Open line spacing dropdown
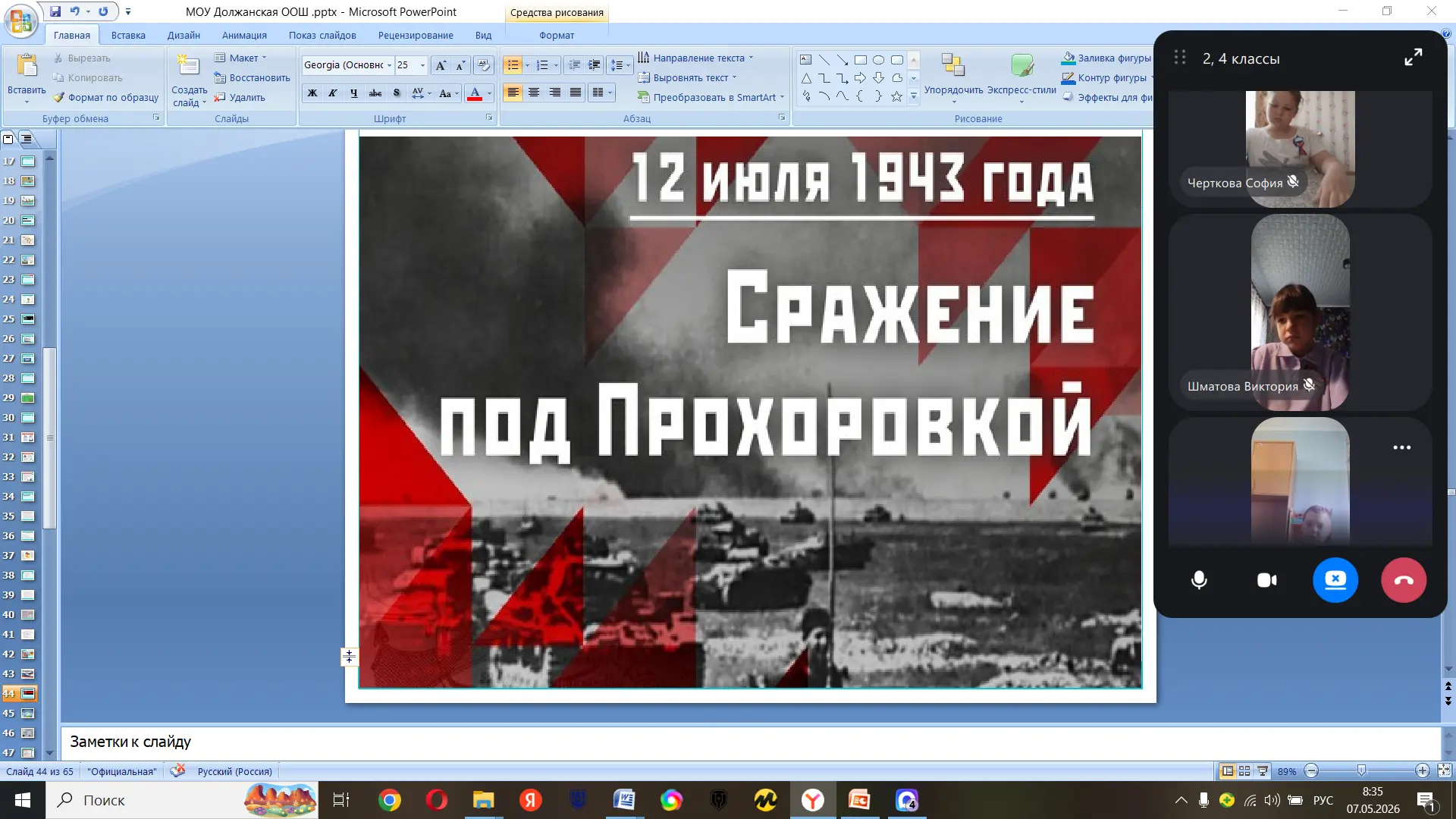 coord(620,65)
